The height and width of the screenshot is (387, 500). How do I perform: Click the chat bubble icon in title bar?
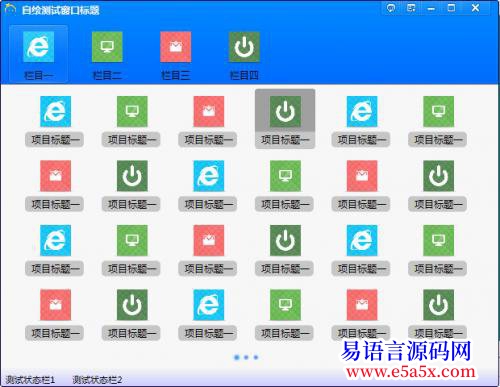pyautogui.click(x=391, y=8)
